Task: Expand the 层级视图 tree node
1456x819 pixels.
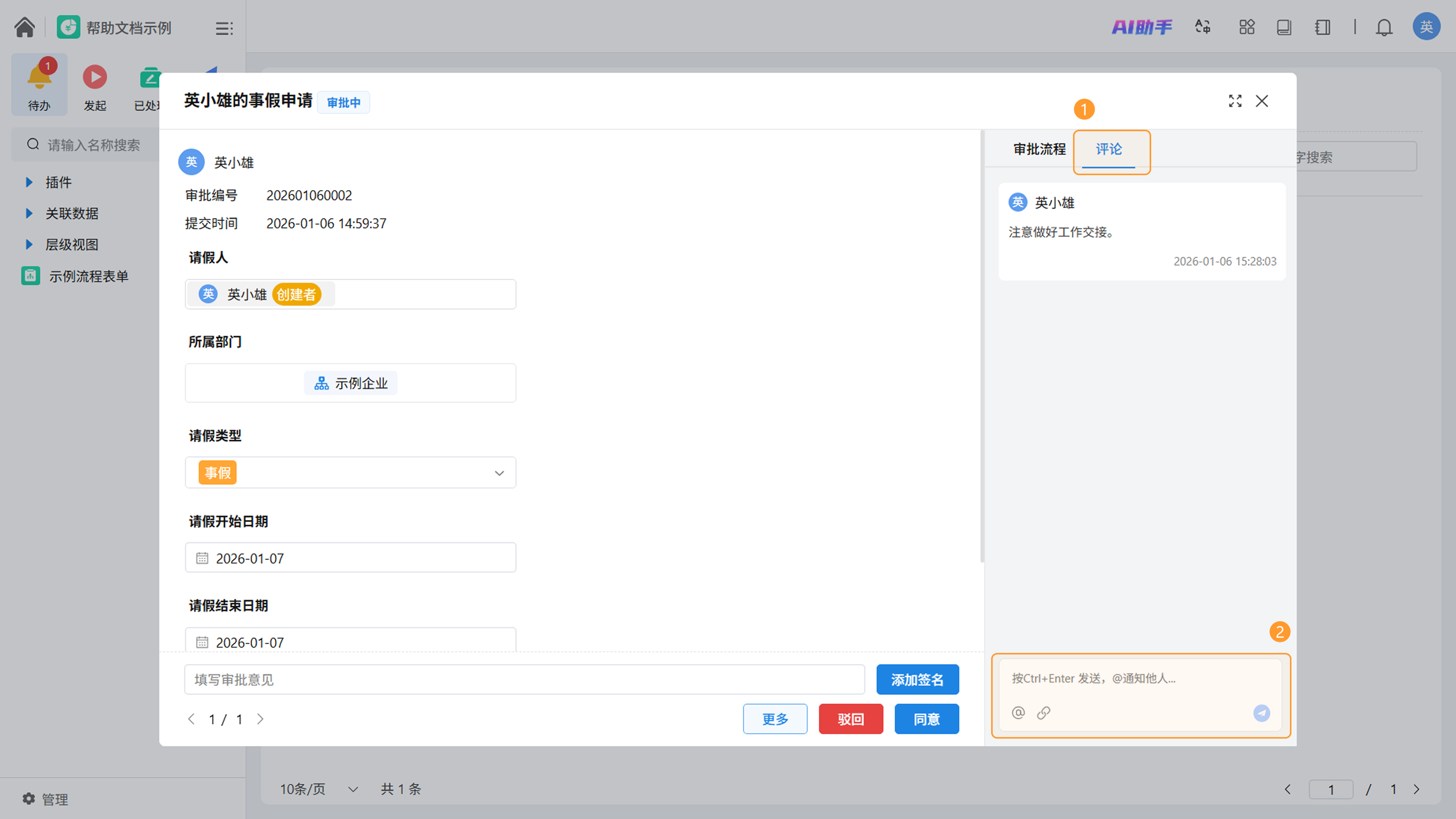Action: coord(30,244)
